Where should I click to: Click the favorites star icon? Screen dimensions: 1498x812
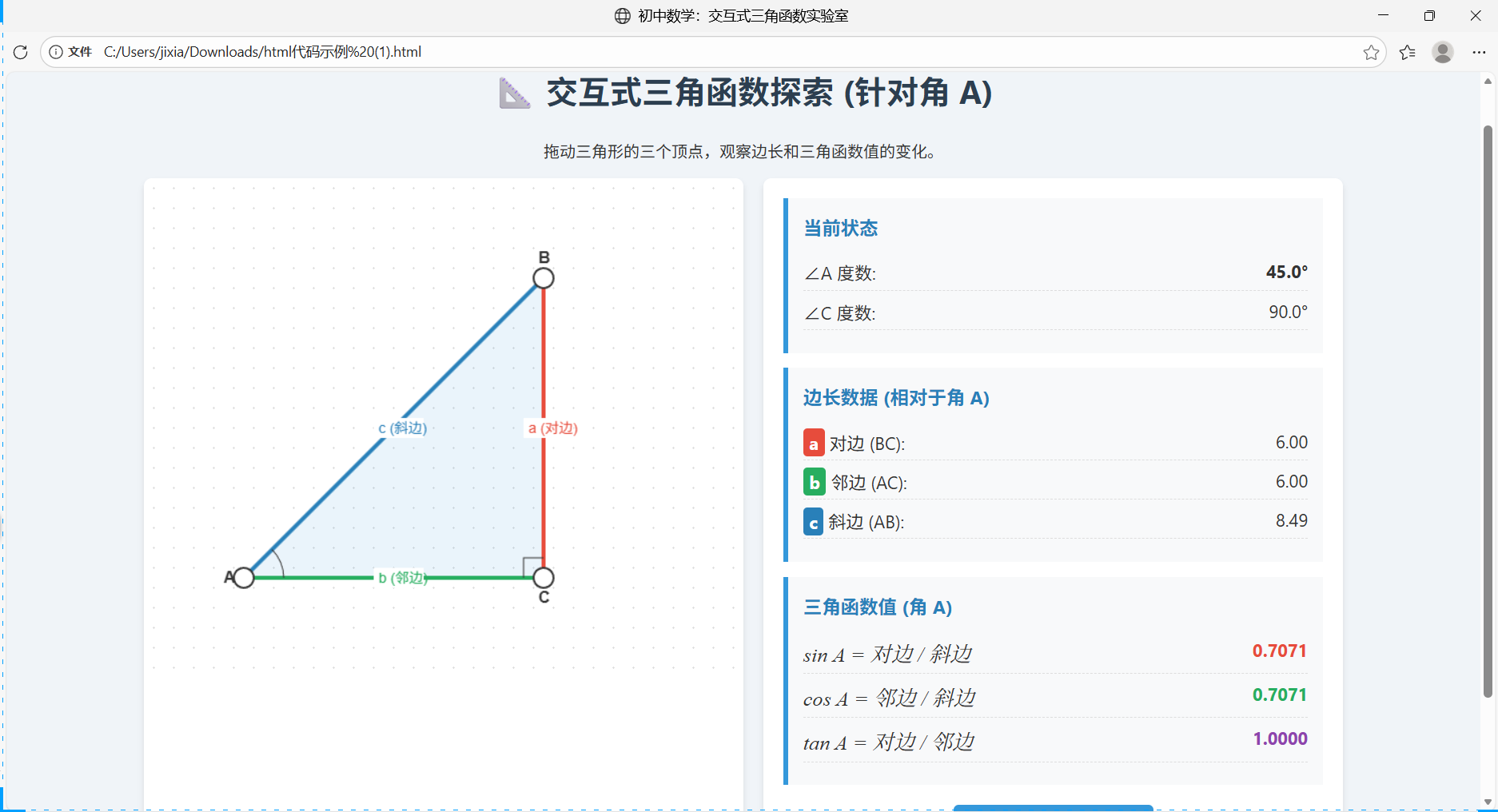(x=1372, y=52)
